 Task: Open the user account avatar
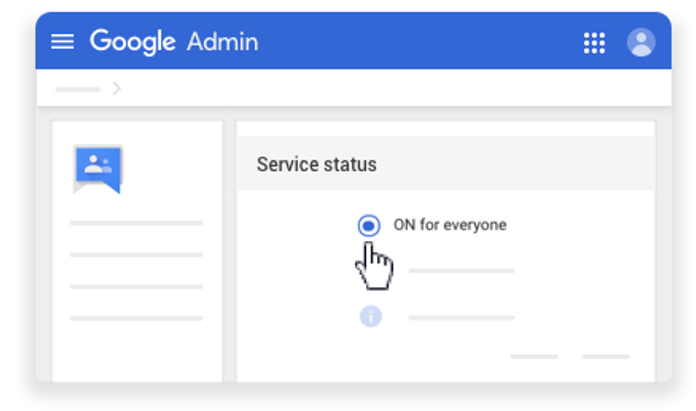pyautogui.click(x=640, y=42)
